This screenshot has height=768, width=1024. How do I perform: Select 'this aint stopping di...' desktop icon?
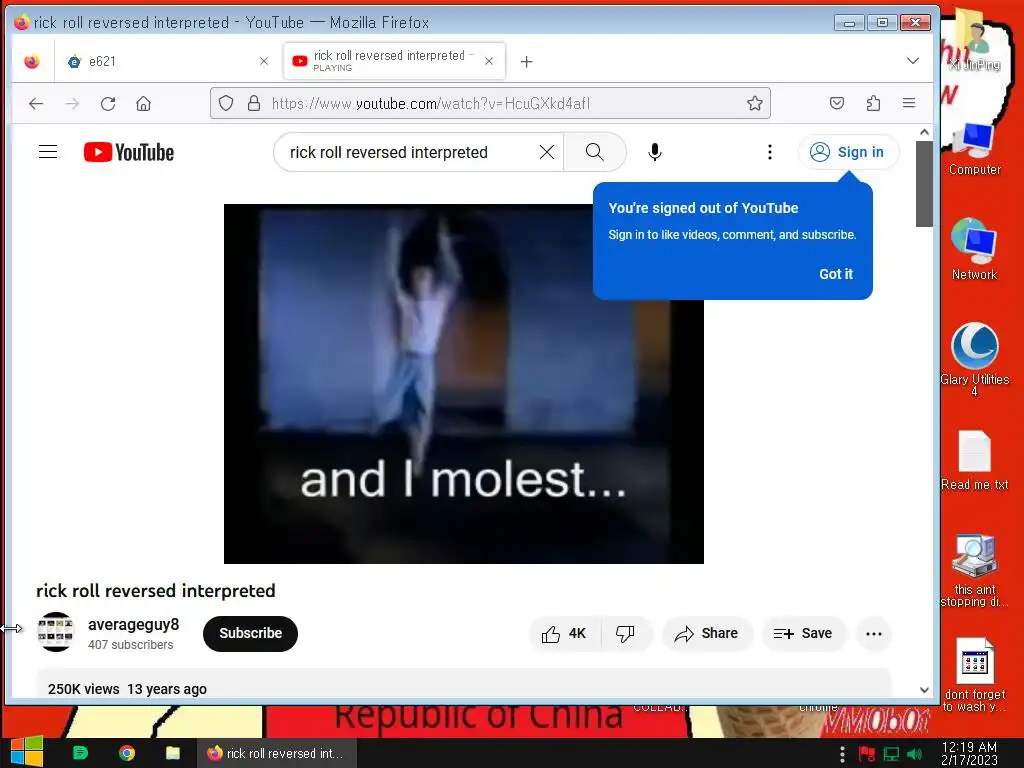click(974, 570)
